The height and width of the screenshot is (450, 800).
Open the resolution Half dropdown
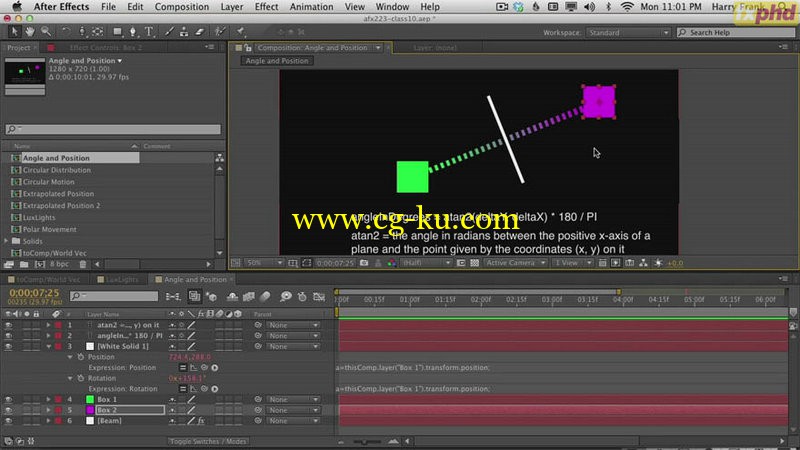tap(426, 263)
